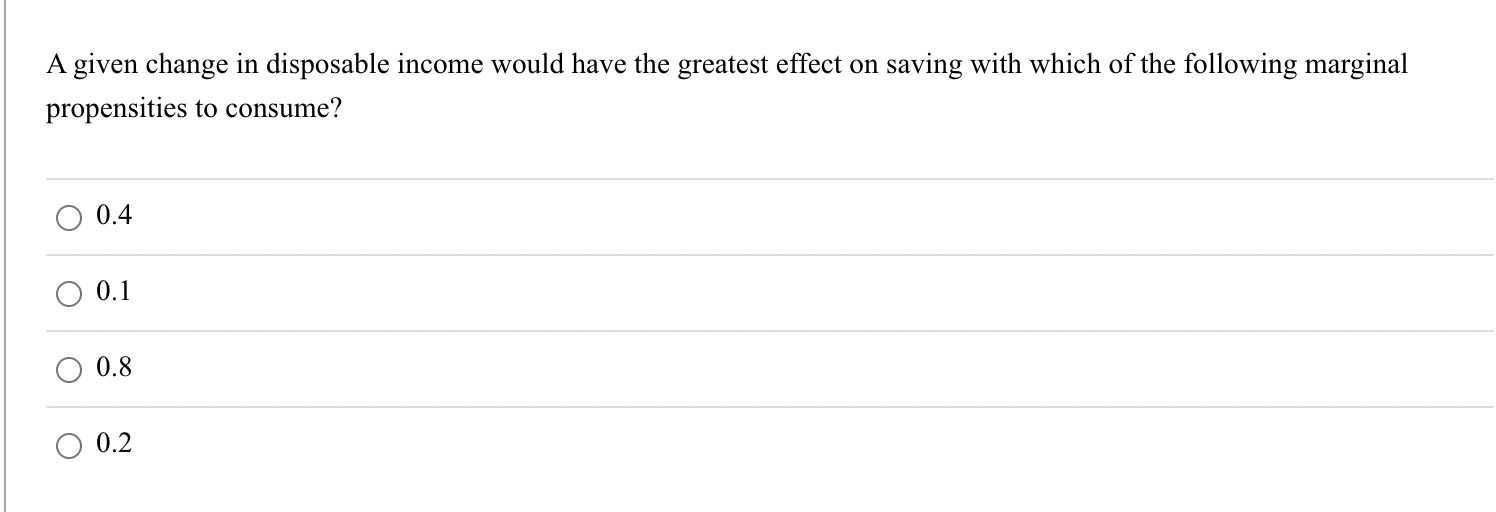
Task: Select the 0.1 radio button
Action: click(x=70, y=295)
